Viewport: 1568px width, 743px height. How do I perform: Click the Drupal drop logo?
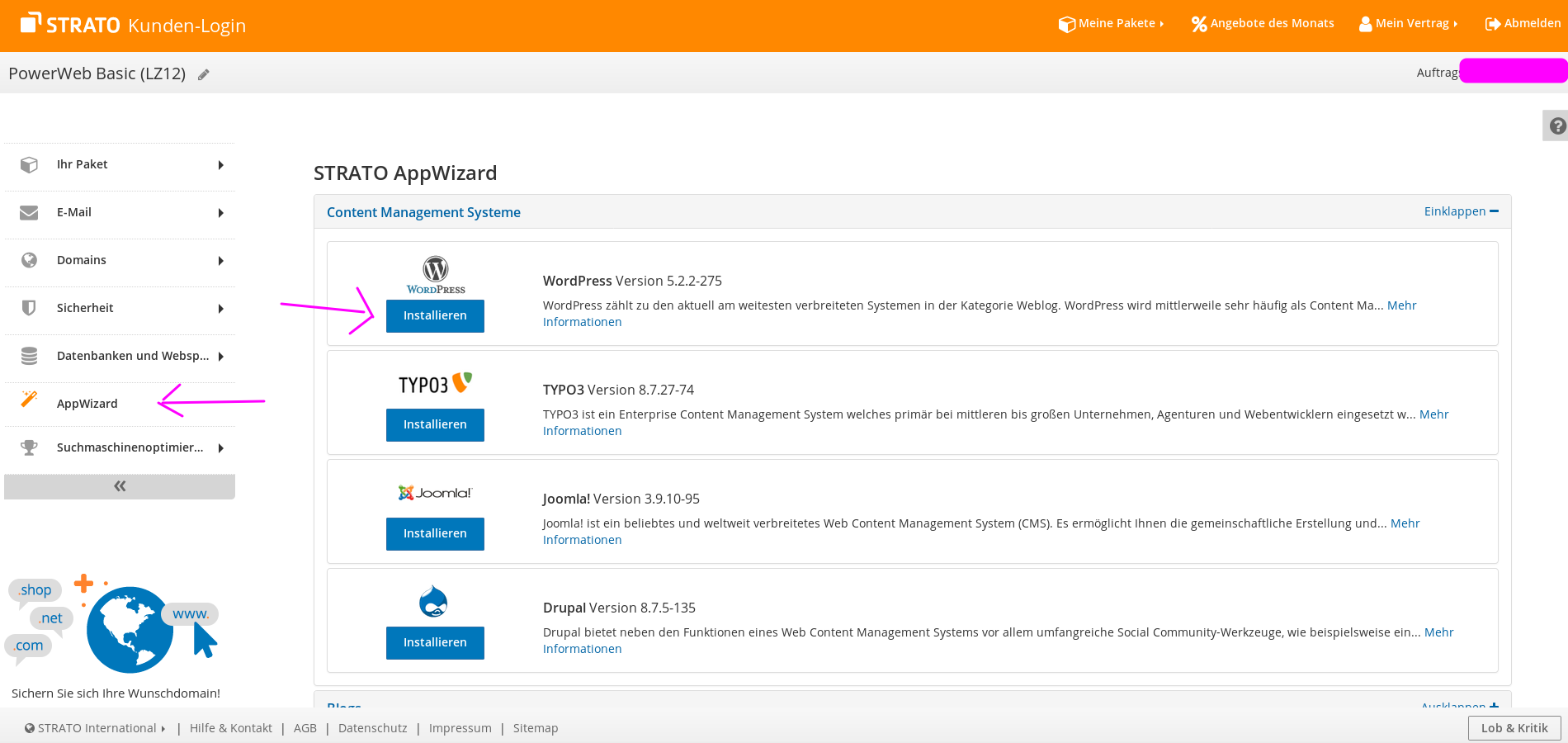[433, 602]
